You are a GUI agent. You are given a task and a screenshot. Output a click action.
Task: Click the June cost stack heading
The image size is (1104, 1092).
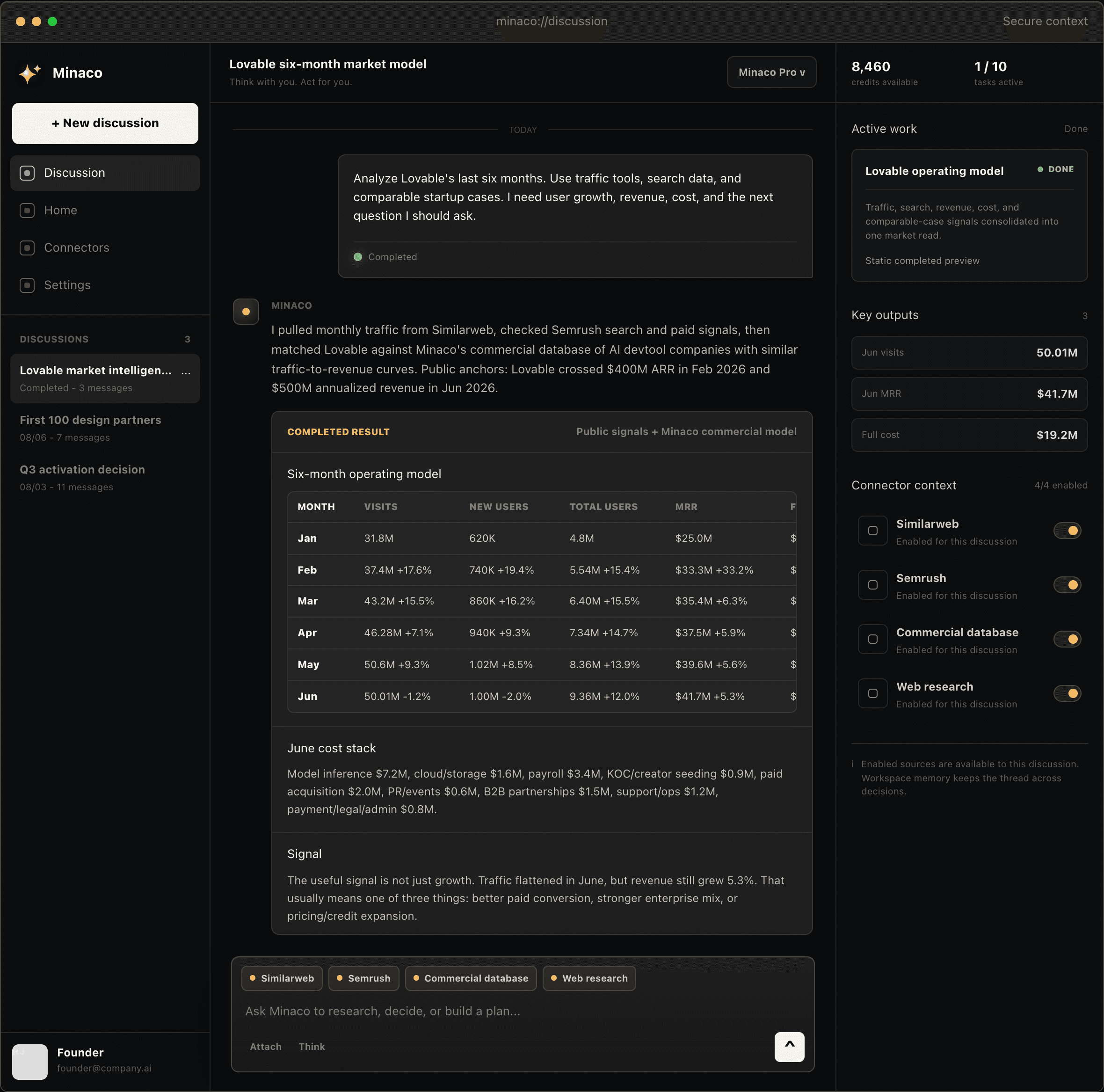331,749
